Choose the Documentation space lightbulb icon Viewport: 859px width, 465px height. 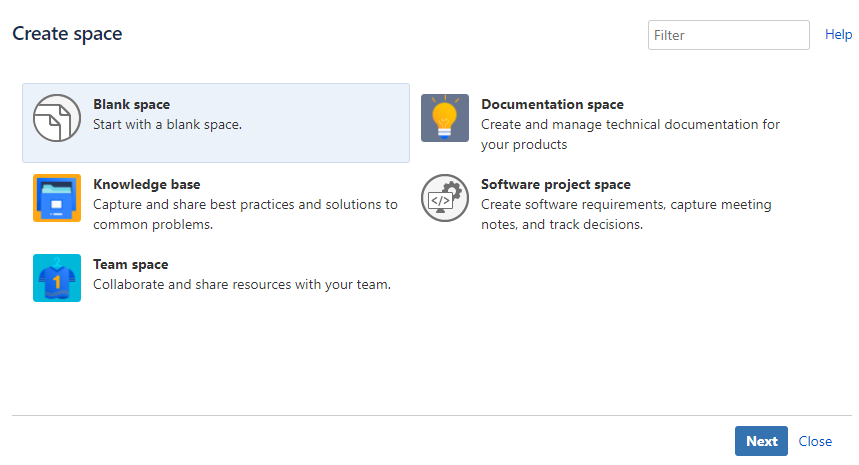(445, 118)
